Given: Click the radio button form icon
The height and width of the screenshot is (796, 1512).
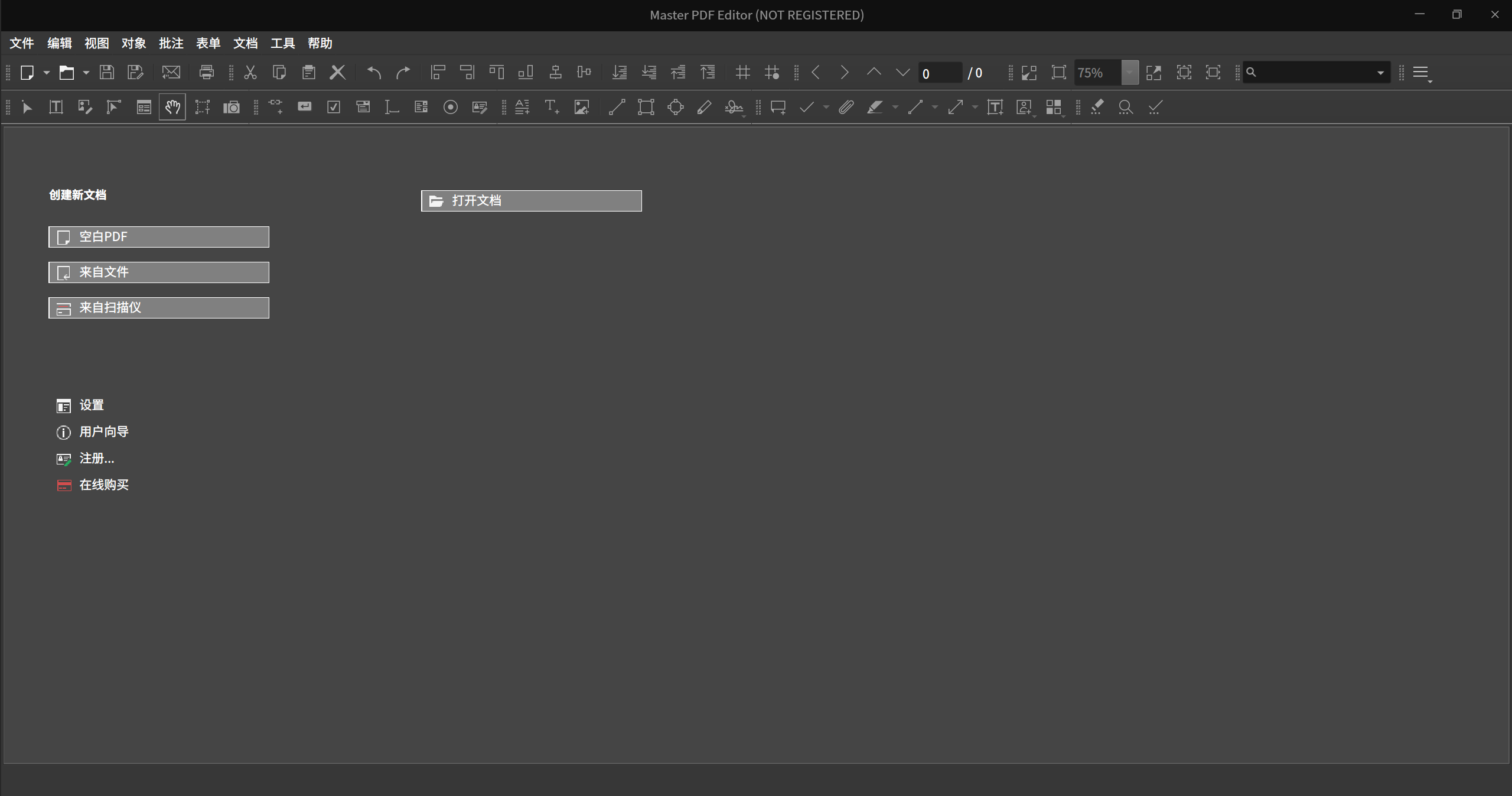Looking at the screenshot, I should (451, 108).
